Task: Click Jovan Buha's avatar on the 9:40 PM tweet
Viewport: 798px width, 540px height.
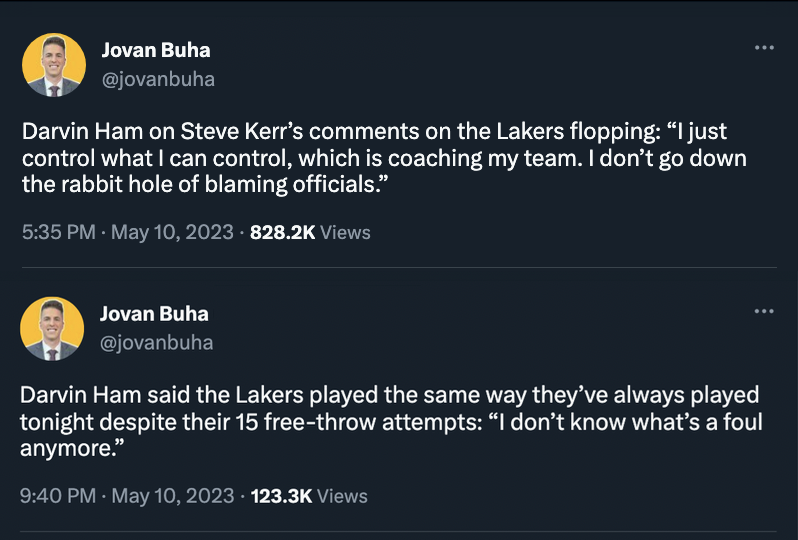Action: (x=54, y=329)
